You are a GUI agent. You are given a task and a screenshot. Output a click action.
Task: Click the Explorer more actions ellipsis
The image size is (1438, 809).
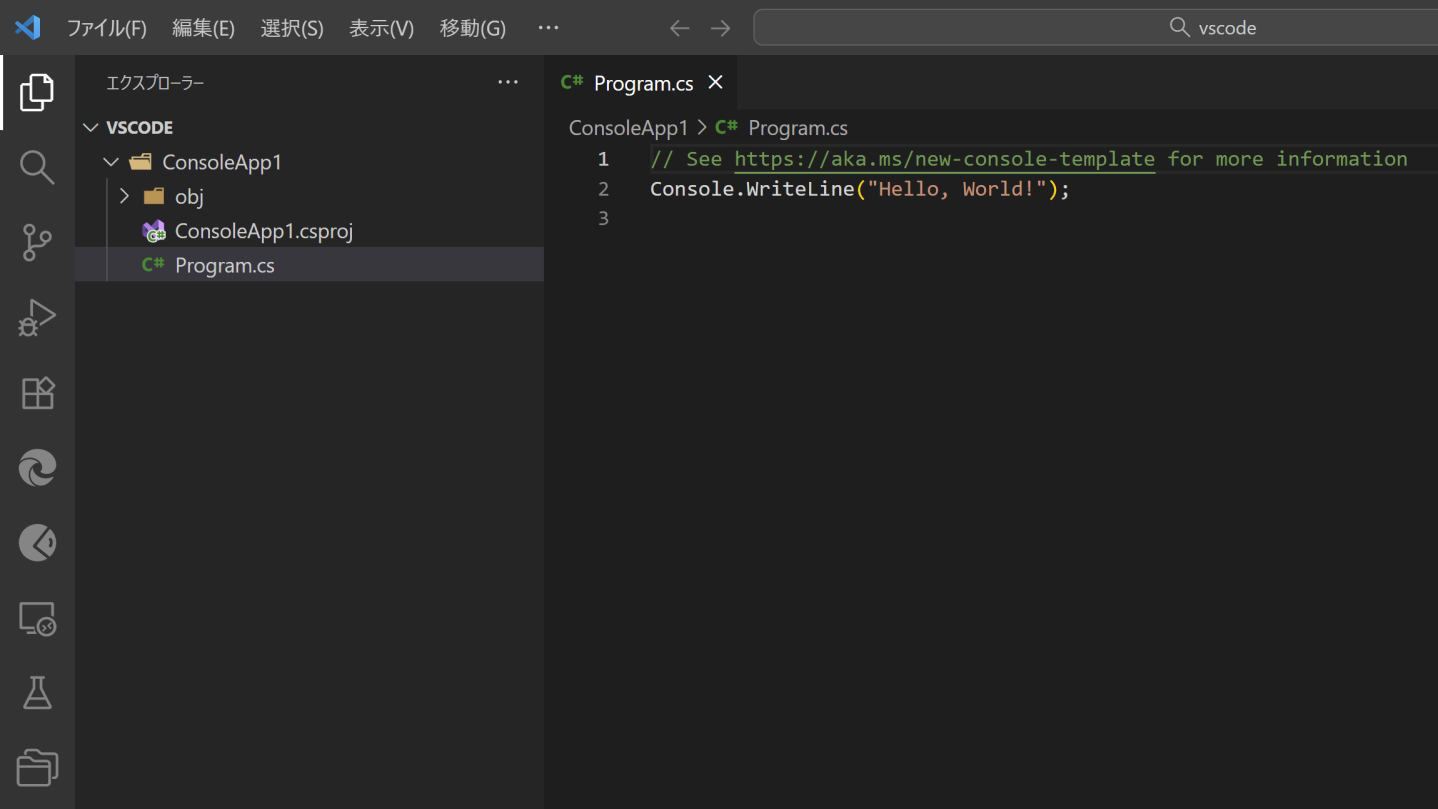[508, 82]
